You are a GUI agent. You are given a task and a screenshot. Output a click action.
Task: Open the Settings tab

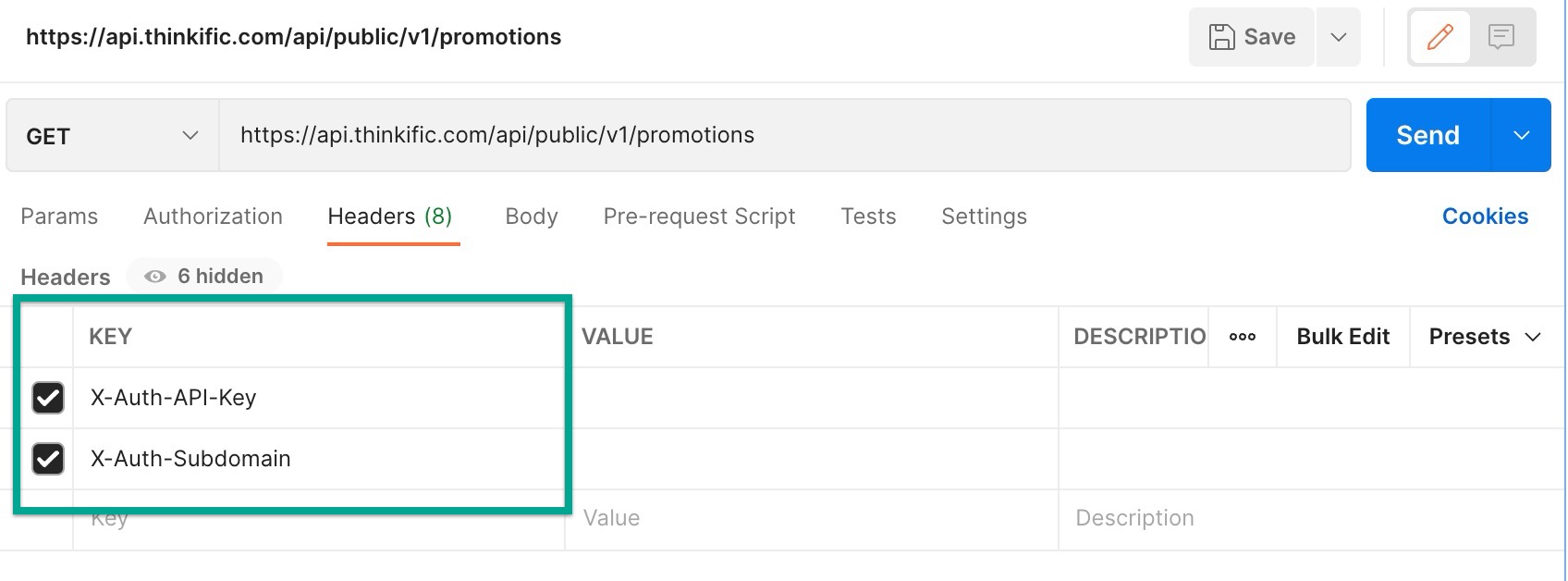(x=984, y=216)
